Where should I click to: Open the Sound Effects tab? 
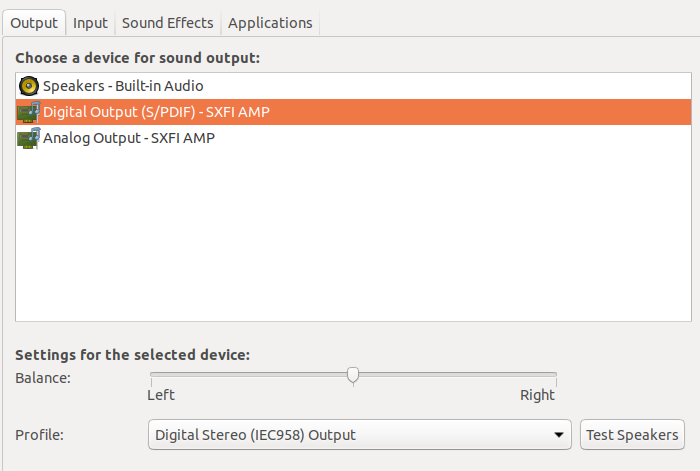(x=167, y=22)
